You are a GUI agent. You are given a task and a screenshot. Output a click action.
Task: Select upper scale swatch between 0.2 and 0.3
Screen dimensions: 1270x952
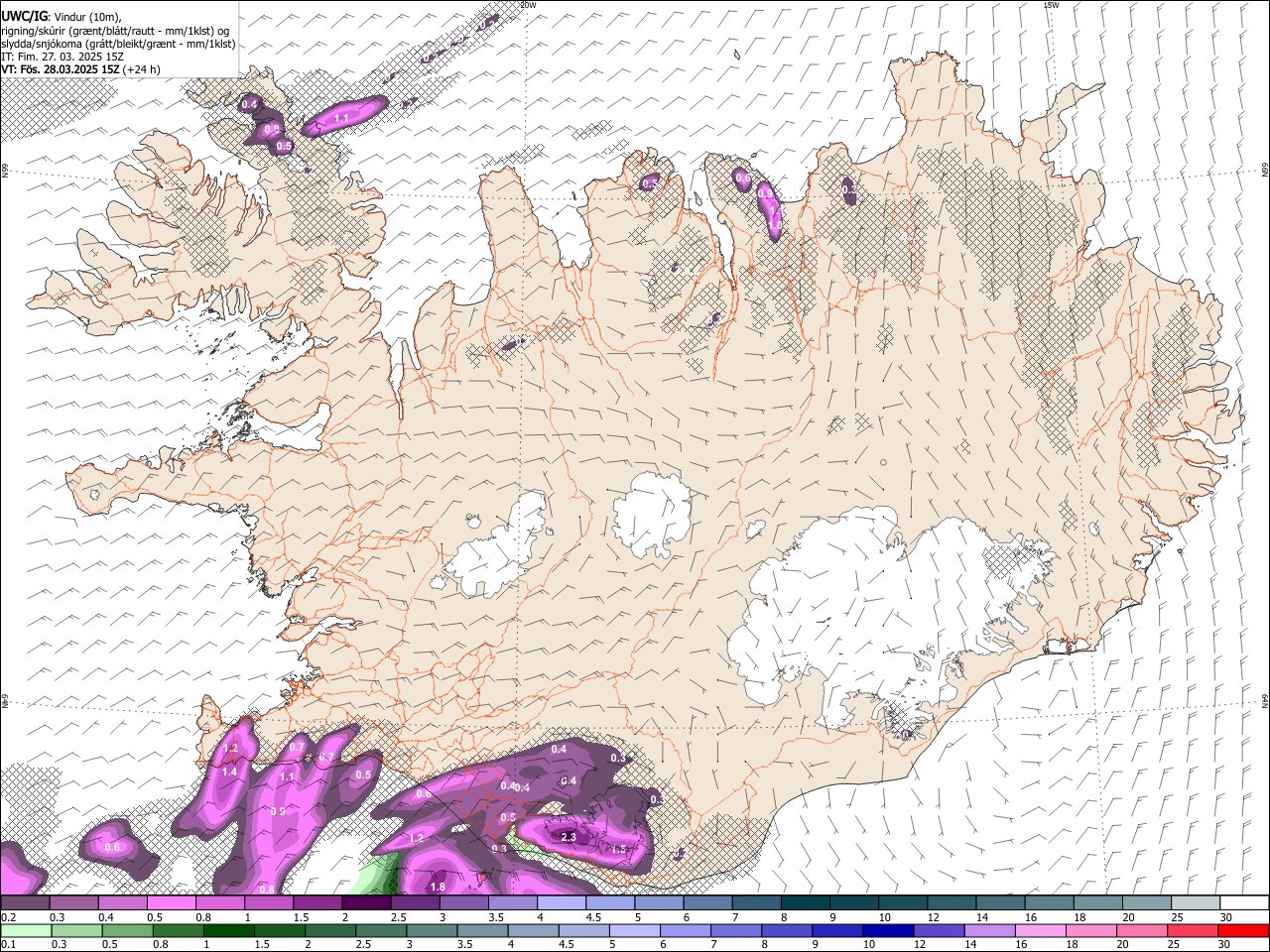(x=25, y=902)
